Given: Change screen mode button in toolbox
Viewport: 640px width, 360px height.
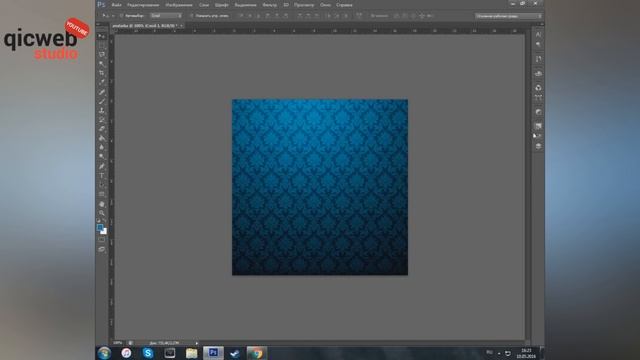Looking at the screenshot, I should 101,249.
